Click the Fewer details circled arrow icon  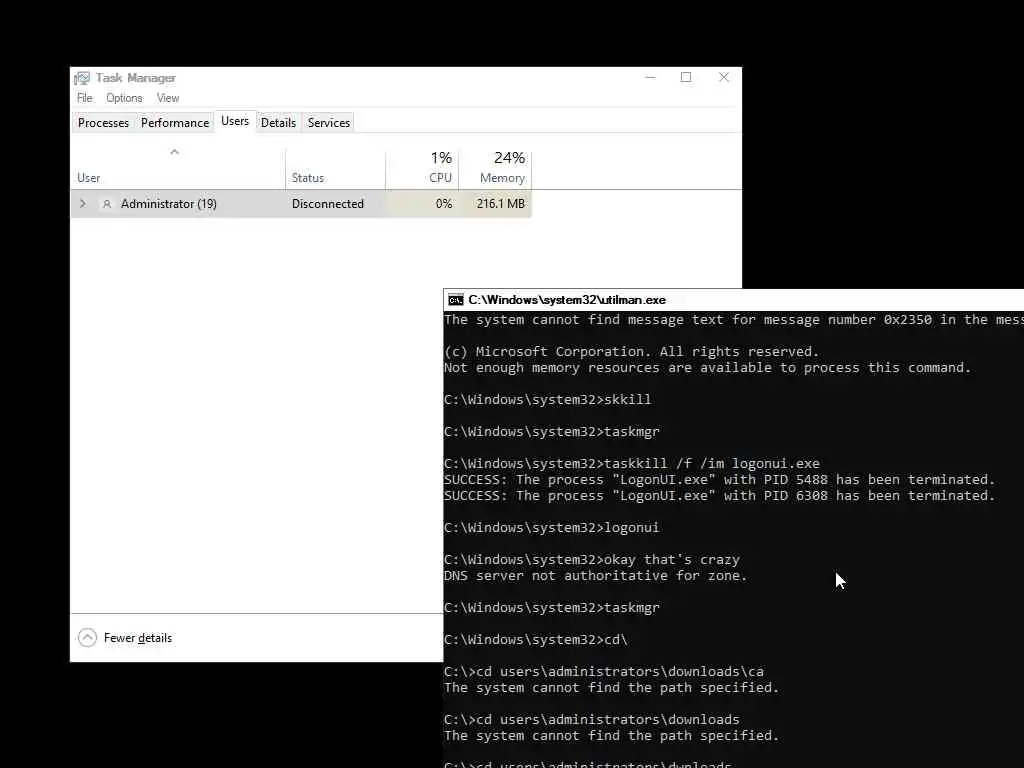(x=87, y=637)
